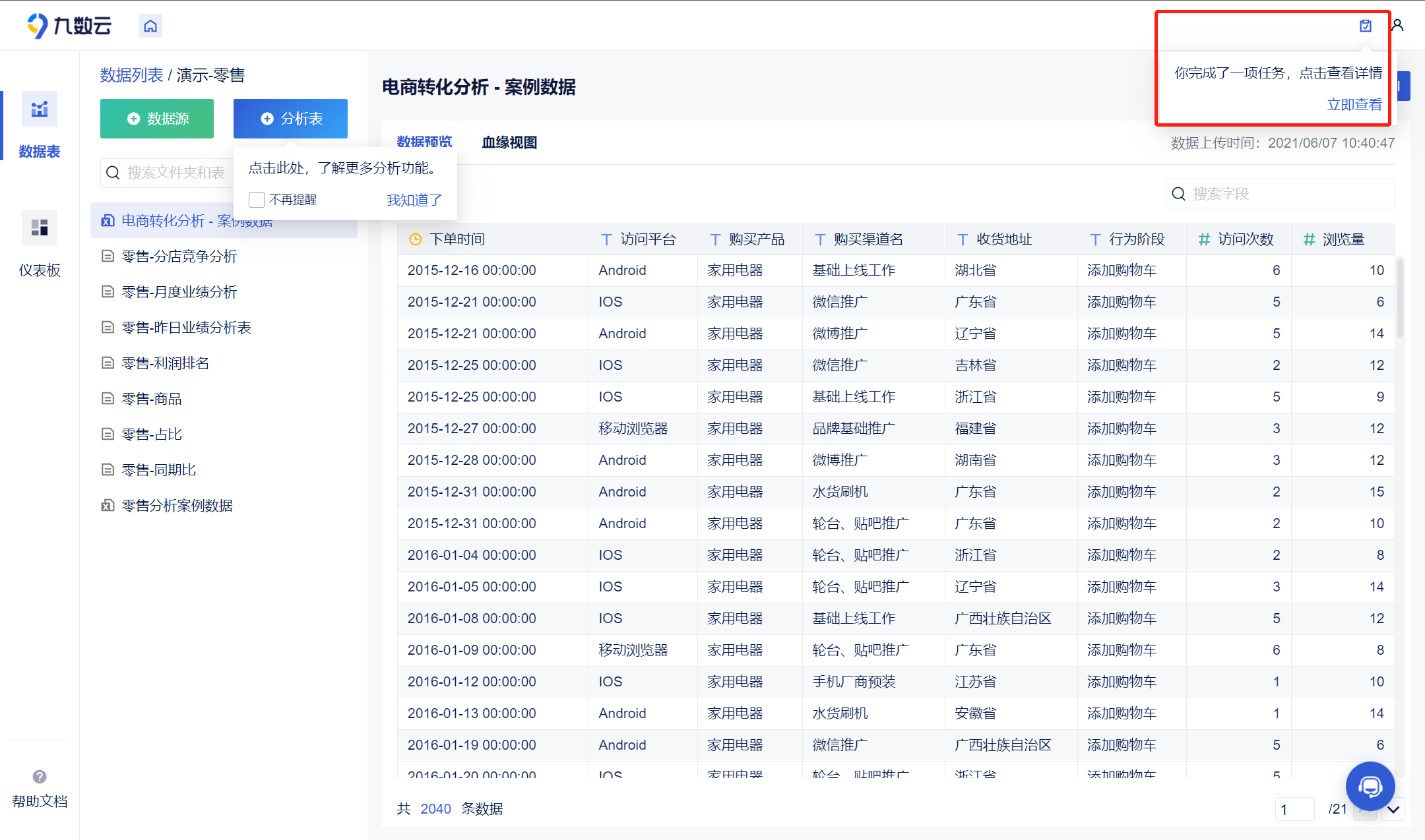The width and height of the screenshot is (1425, 840).
Task: Open the user account profile icon
Action: pos(1397,26)
